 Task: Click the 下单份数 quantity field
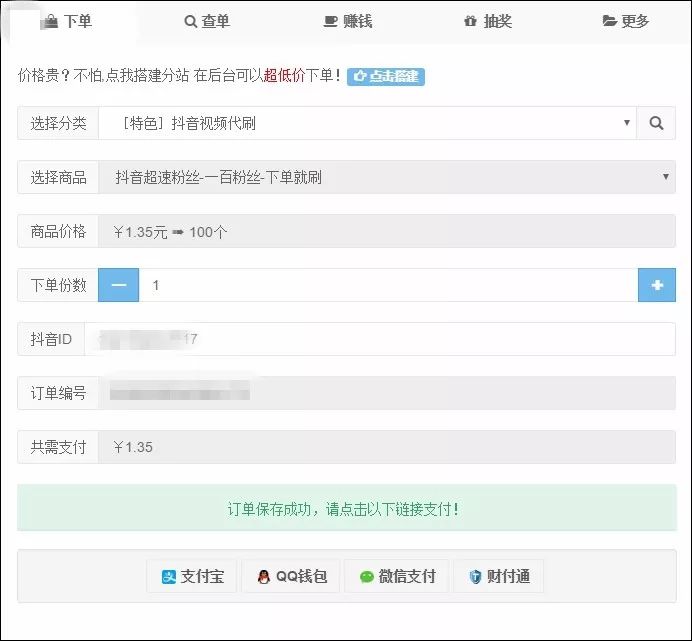[388, 285]
